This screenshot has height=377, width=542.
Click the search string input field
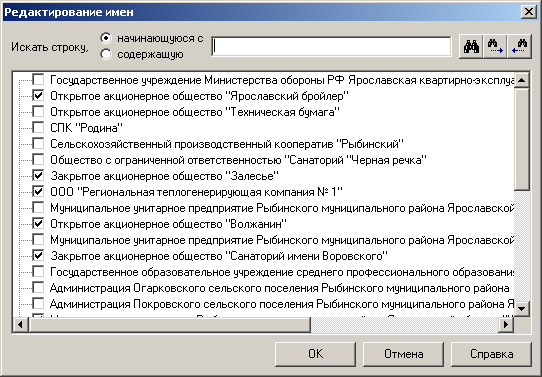(x=331, y=46)
